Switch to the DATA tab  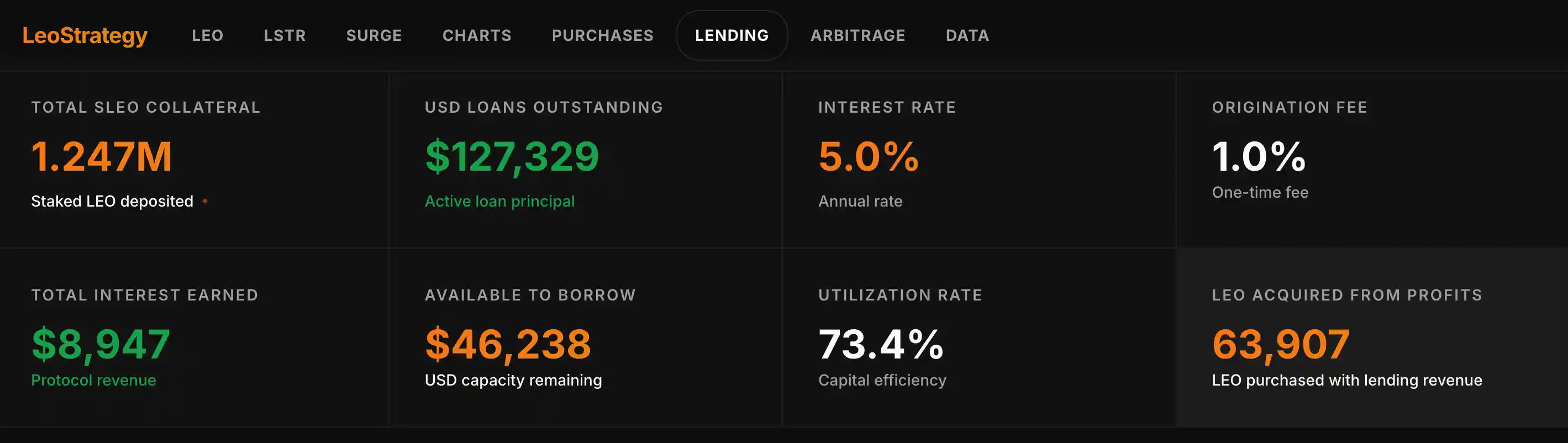click(x=967, y=35)
